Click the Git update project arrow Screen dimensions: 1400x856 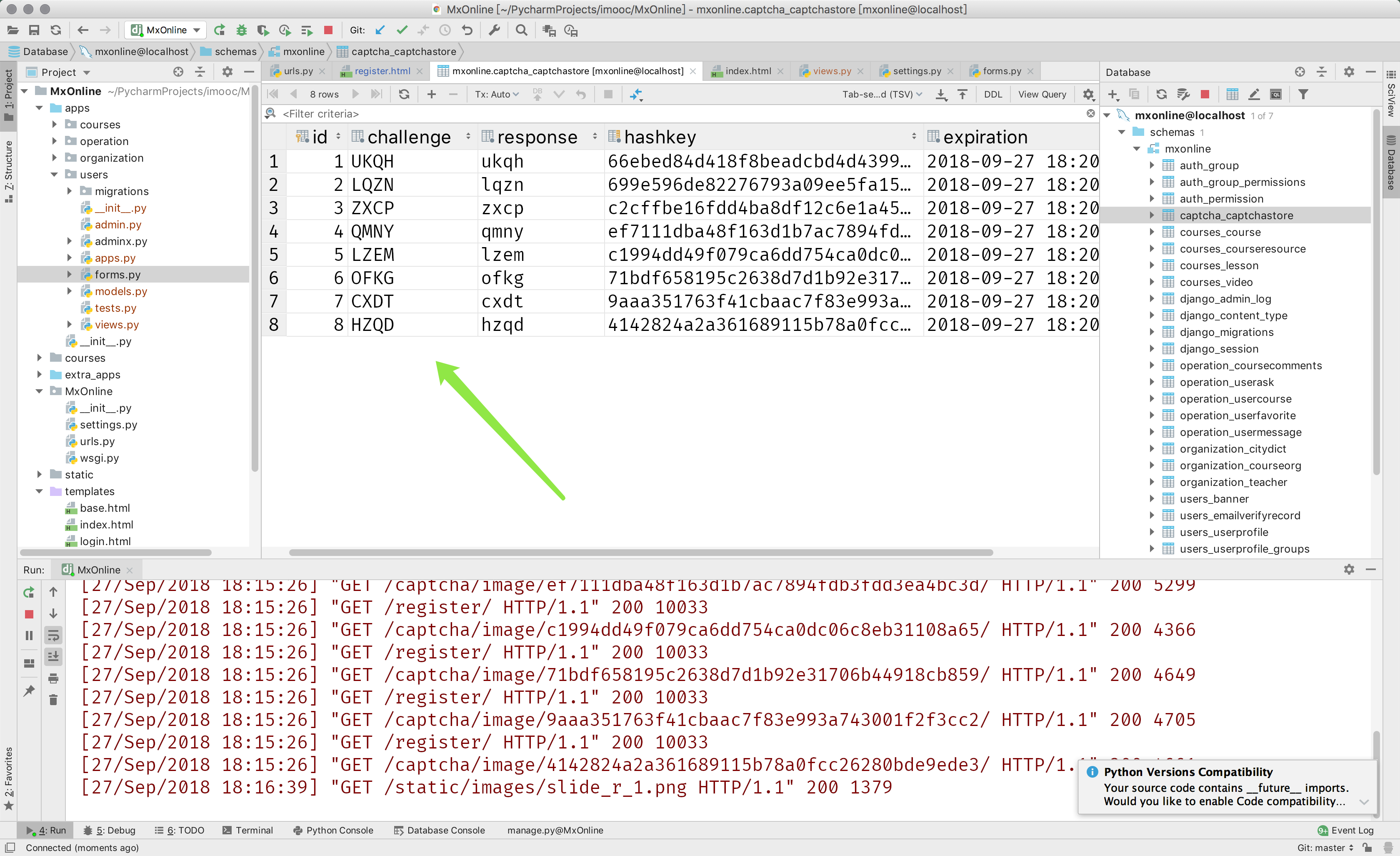click(380, 30)
